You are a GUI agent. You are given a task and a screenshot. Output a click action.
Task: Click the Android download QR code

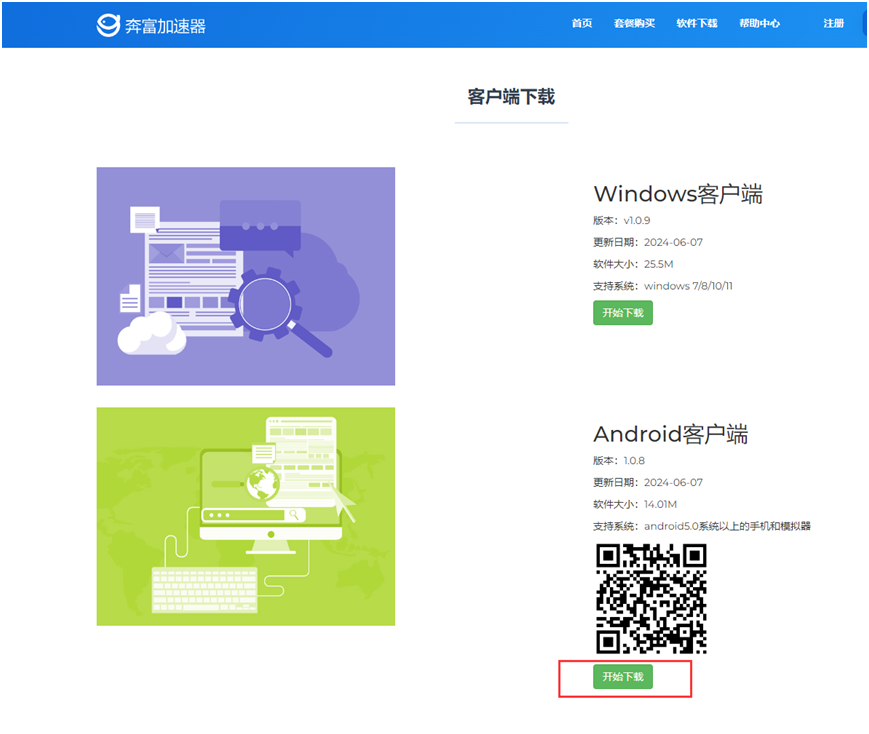pyautogui.click(x=651, y=598)
